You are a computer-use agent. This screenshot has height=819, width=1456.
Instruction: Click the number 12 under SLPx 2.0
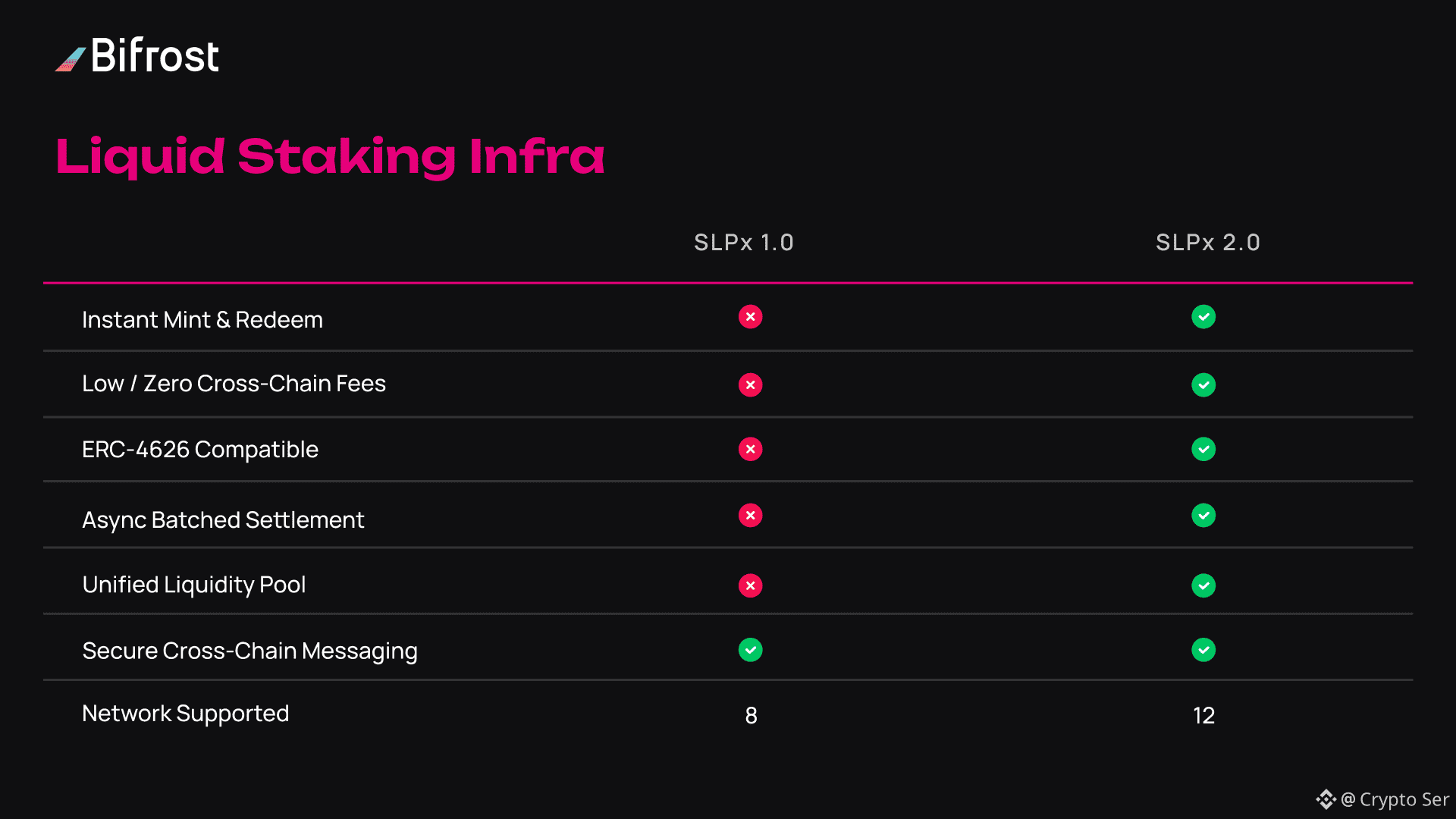1203,715
